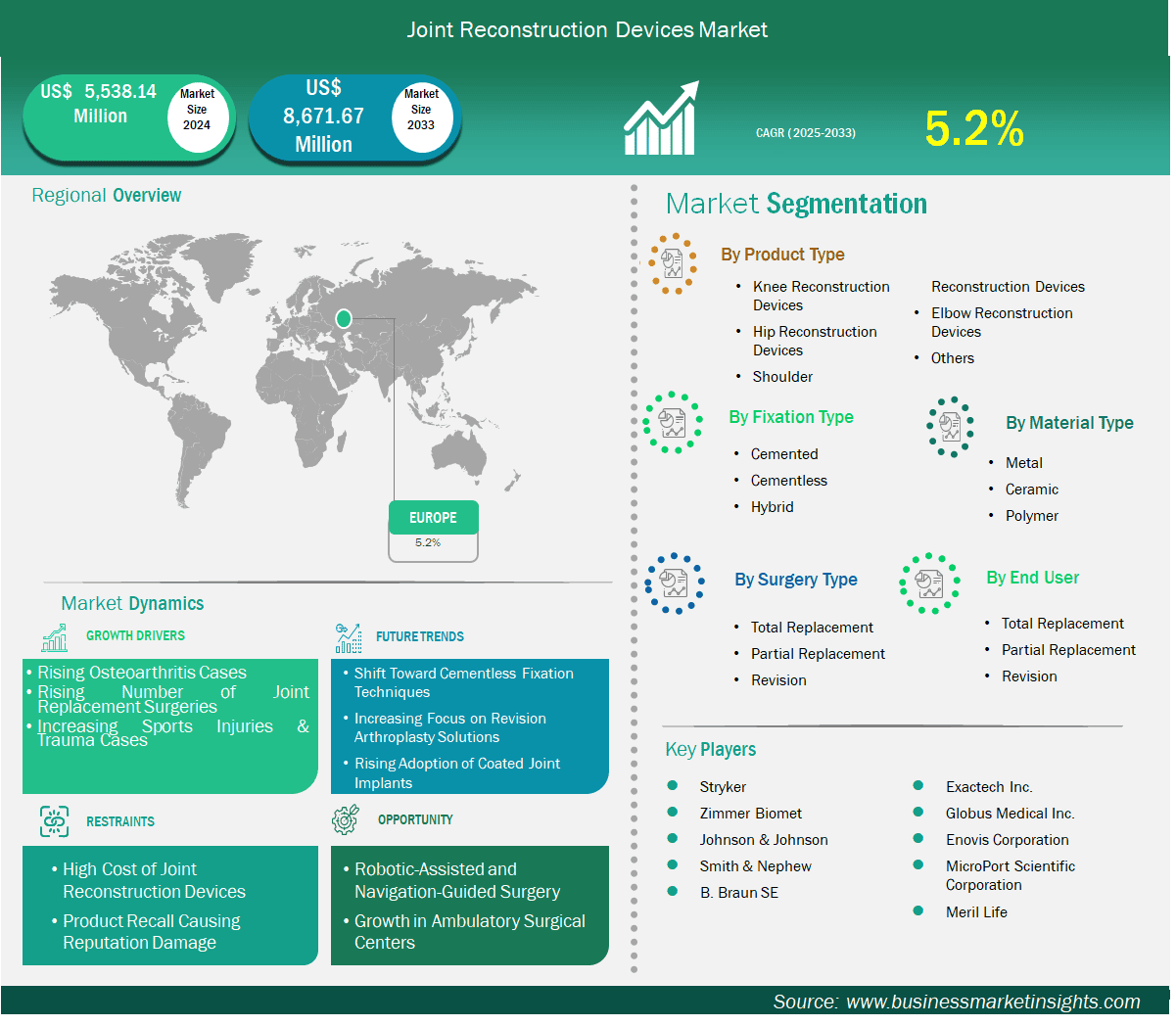The height and width of the screenshot is (1026, 1176).
Task: Click Knee Reconstruction Devices item
Action: coord(822,296)
